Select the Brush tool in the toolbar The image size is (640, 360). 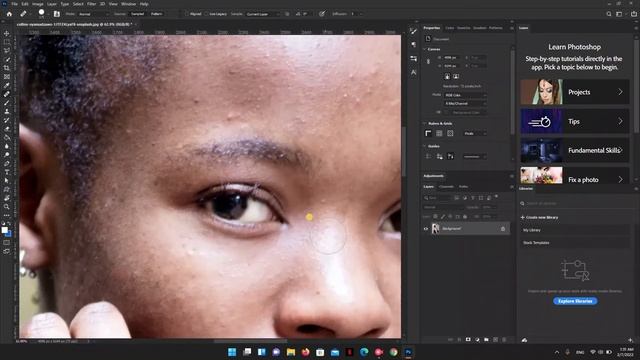pos(7,102)
